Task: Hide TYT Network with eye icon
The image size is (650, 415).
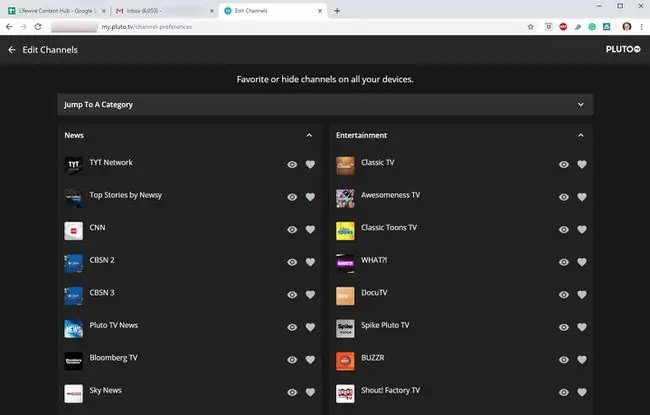Action: click(x=292, y=165)
